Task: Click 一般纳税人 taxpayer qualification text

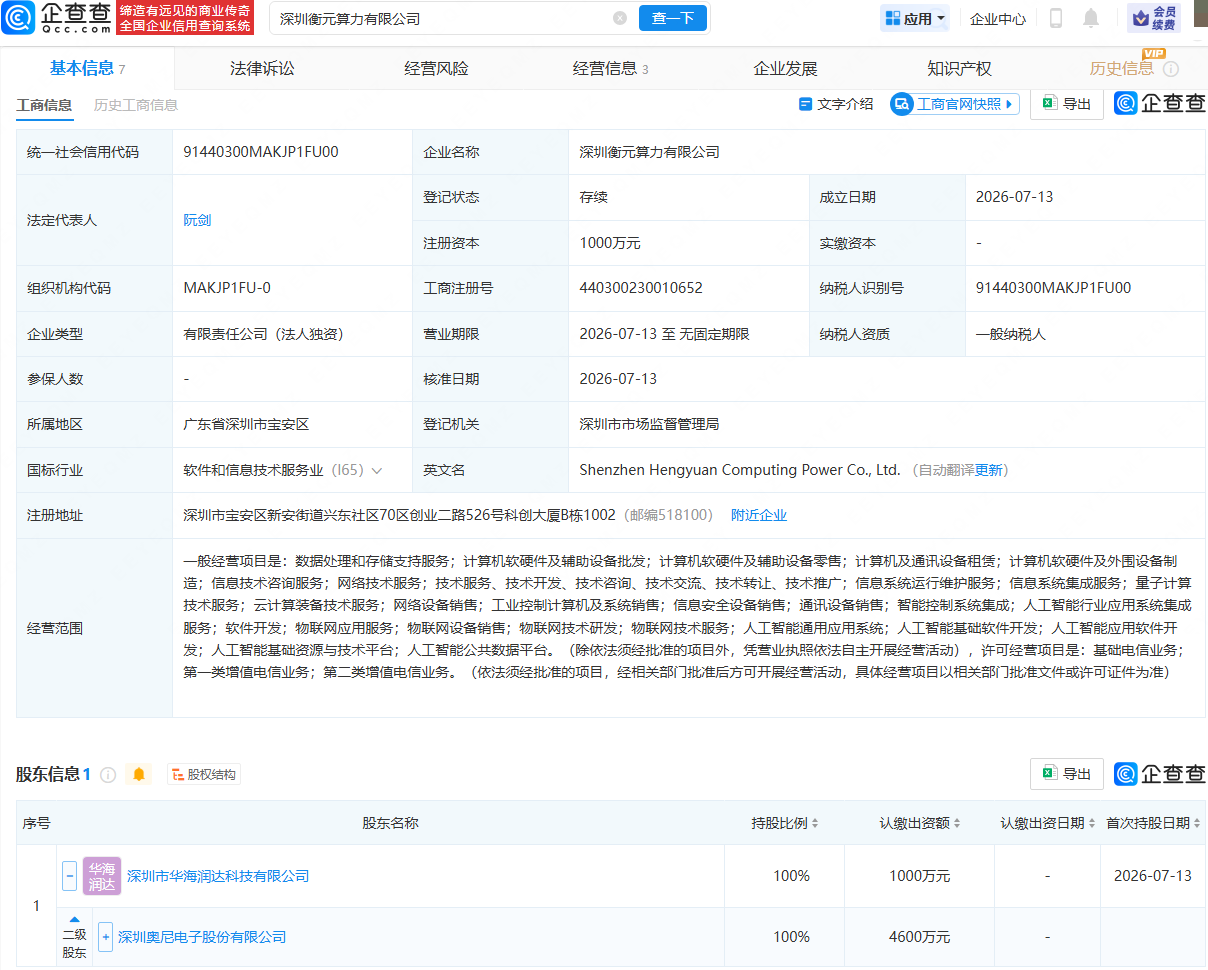Action: (1011, 334)
